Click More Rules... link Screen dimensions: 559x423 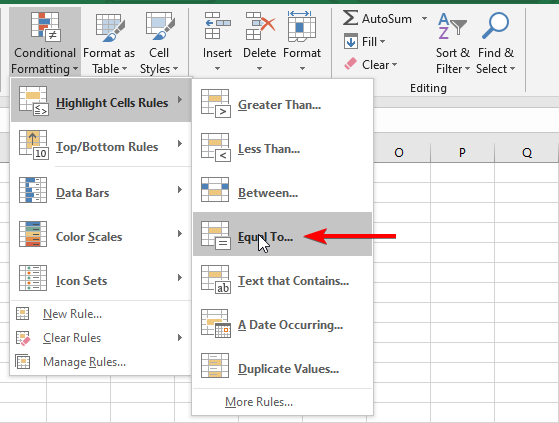(x=259, y=402)
